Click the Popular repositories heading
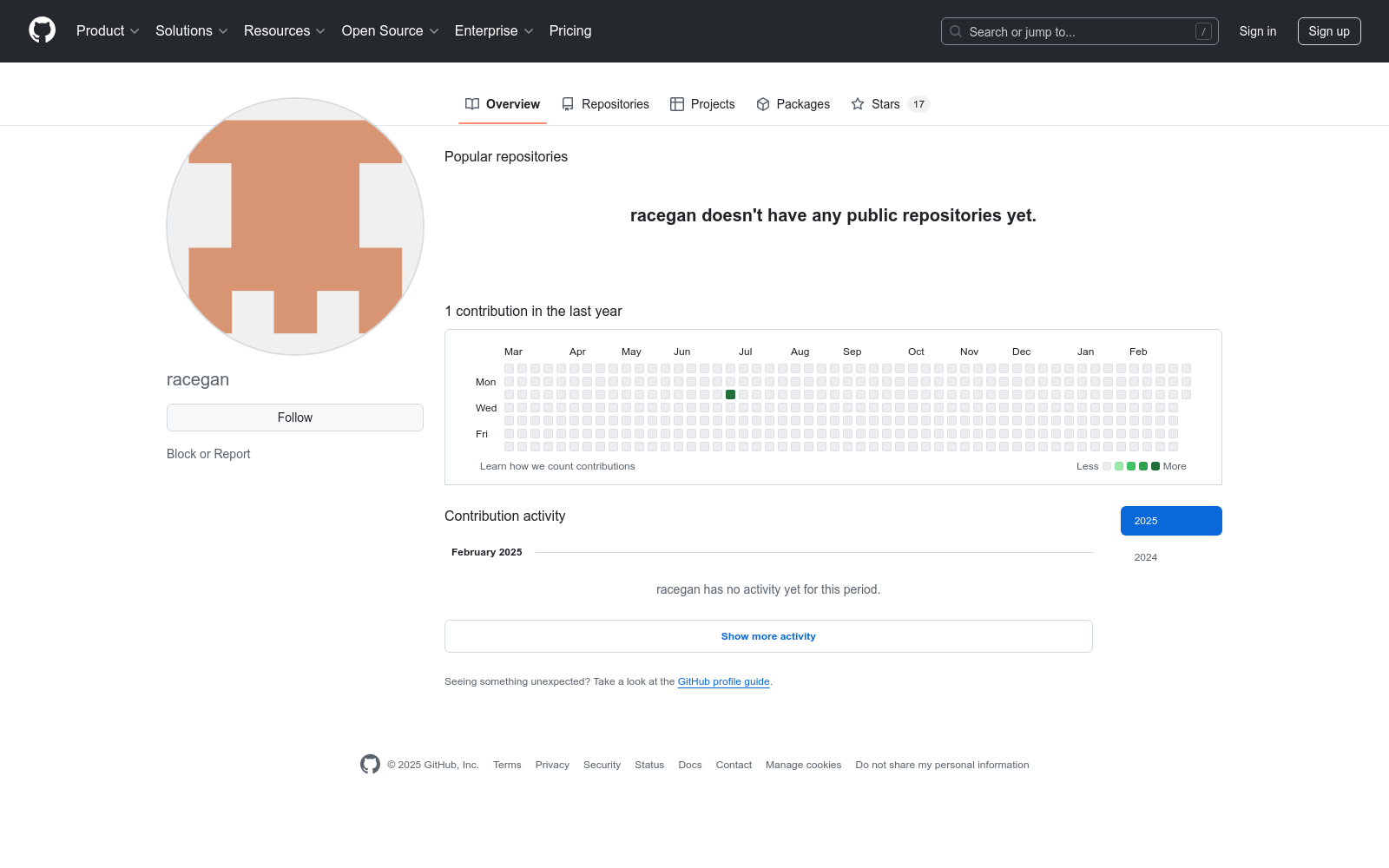Screen dimensions: 1389x868 pyautogui.click(x=506, y=156)
